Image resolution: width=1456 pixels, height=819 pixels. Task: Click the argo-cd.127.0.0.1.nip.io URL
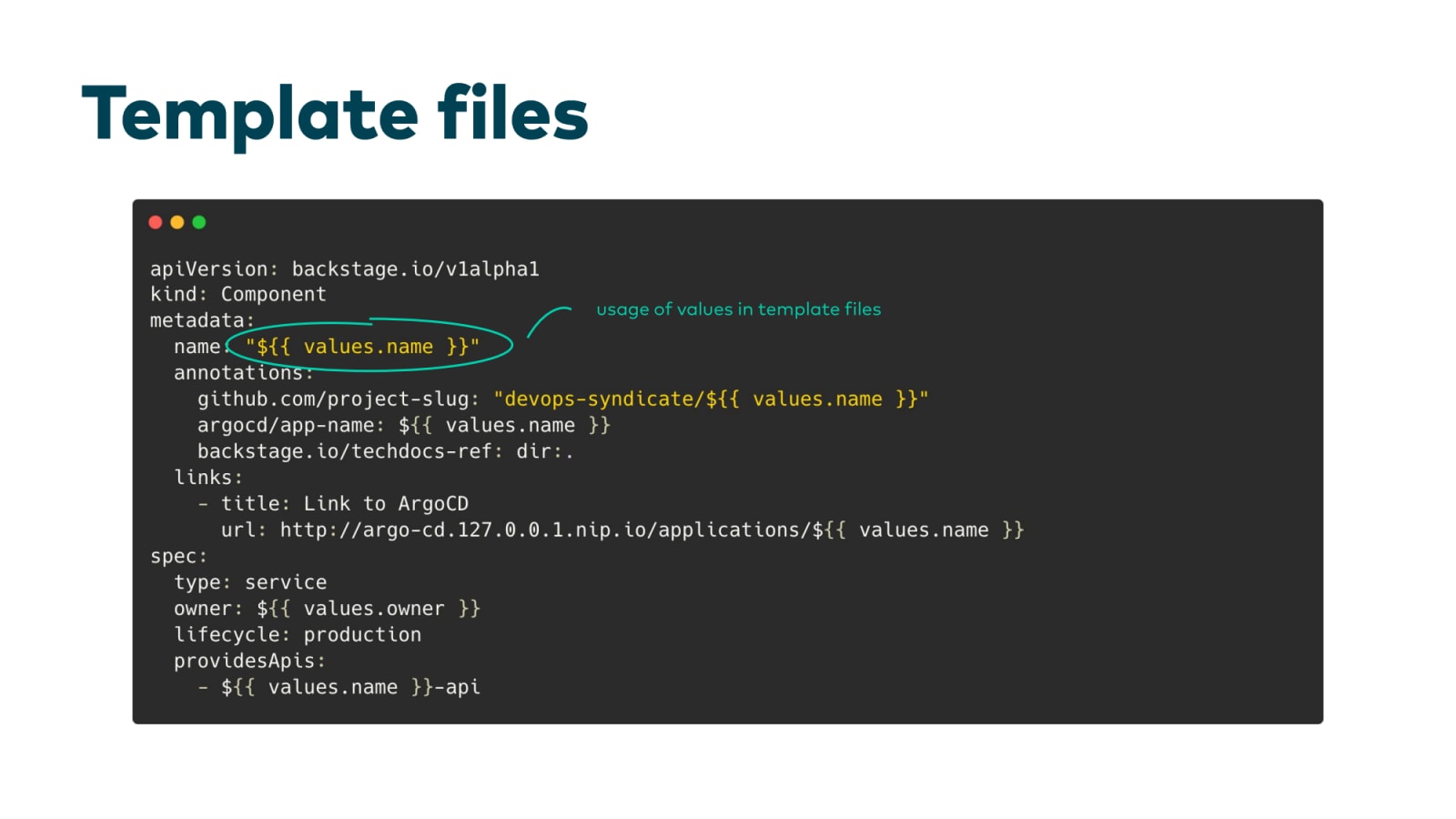652,531
